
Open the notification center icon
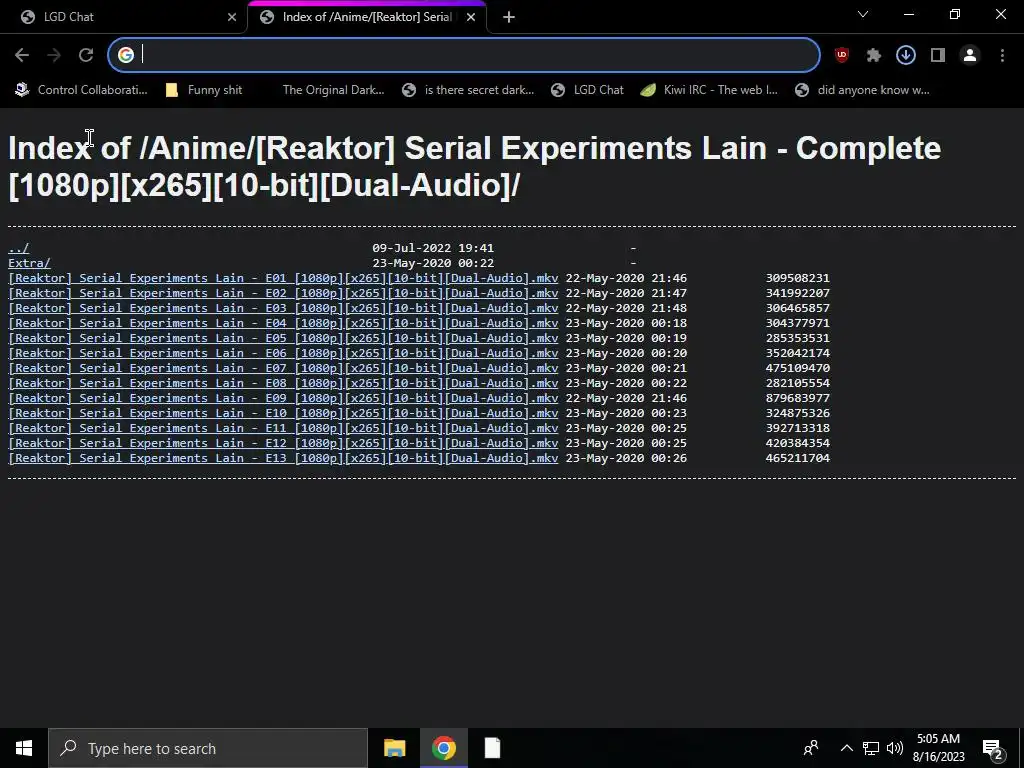pos(993,749)
